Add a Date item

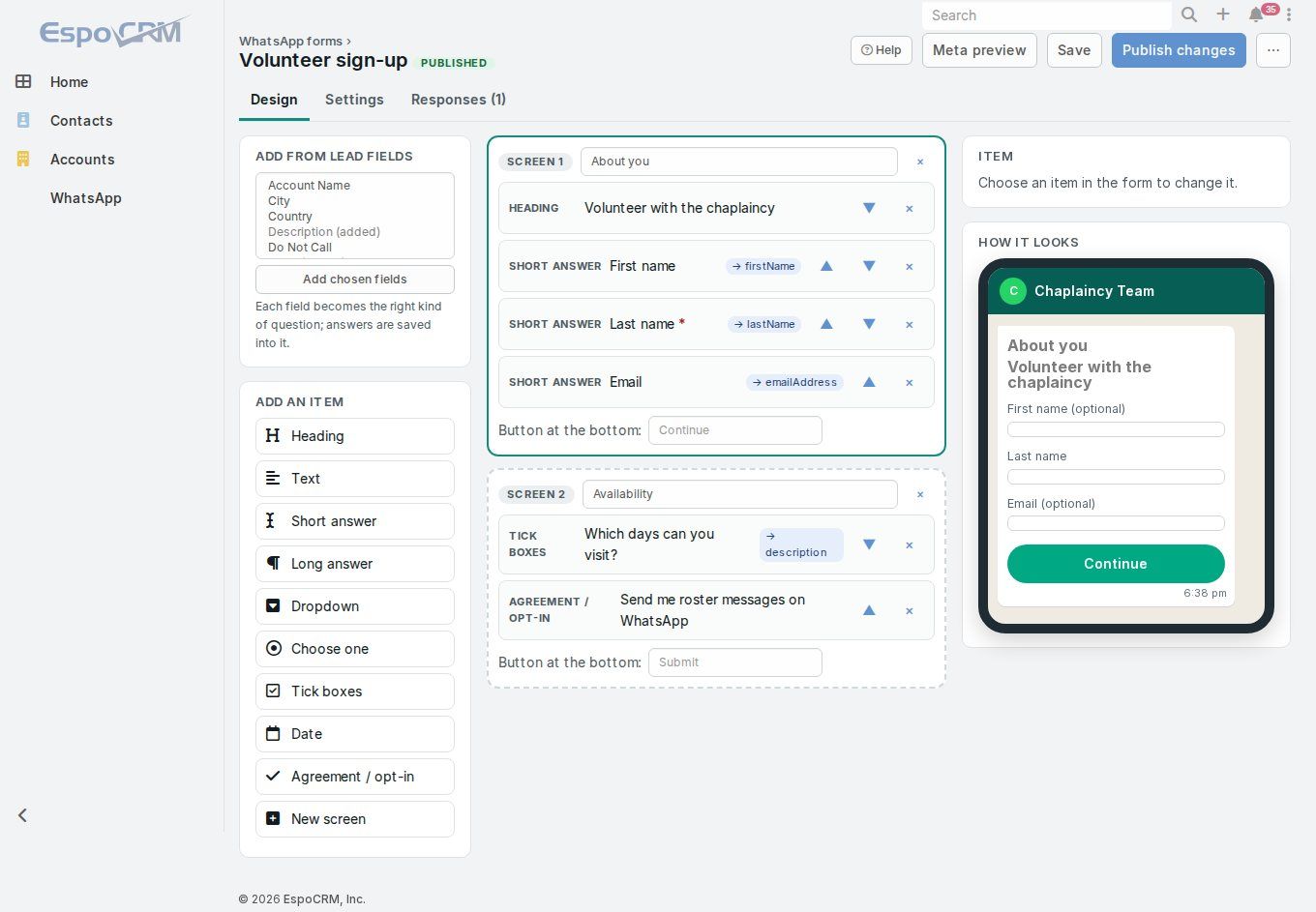(x=355, y=734)
